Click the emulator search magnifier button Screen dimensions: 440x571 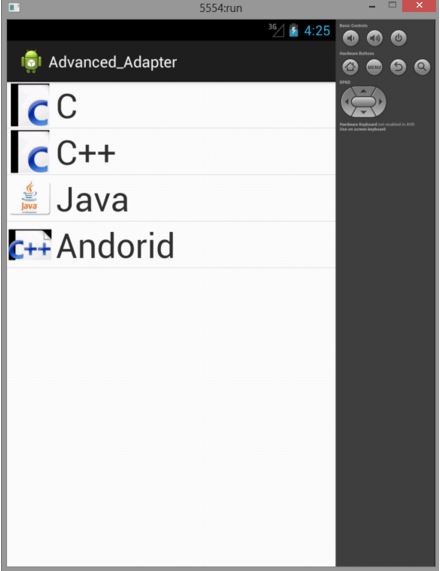pyautogui.click(x=422, y=67)
